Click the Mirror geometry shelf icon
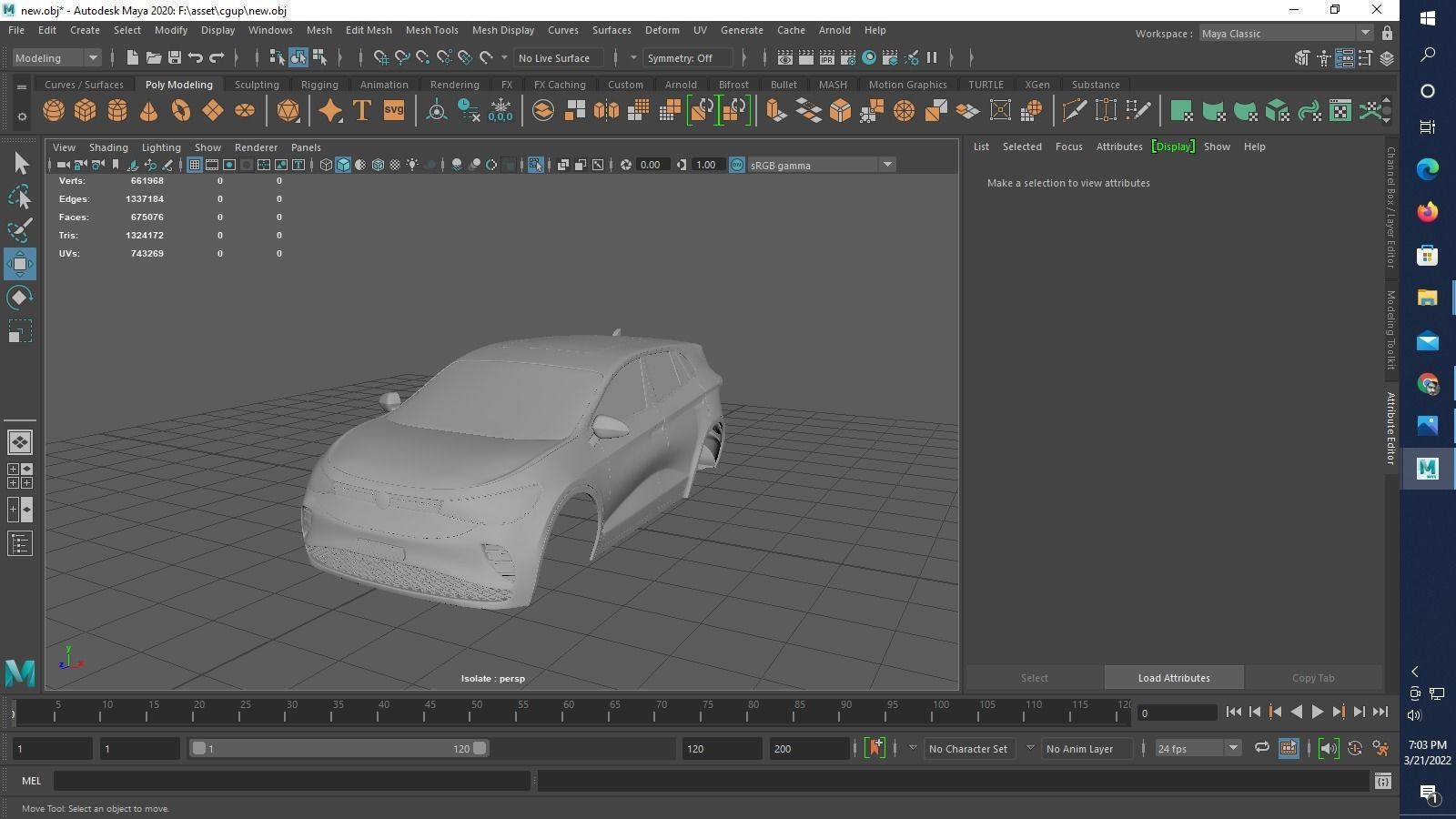Image resolution: width=1456 pixels, height=819 pixels. (607, 111)
